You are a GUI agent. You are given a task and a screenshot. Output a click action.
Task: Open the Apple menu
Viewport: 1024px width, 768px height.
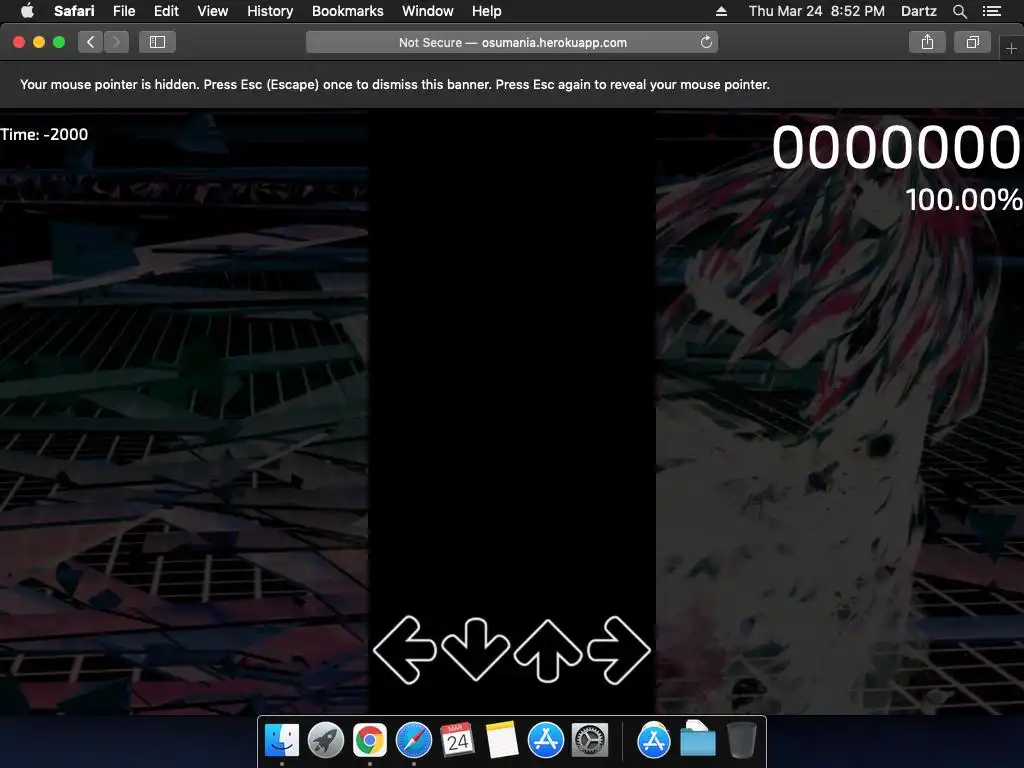tap(27, 11)
